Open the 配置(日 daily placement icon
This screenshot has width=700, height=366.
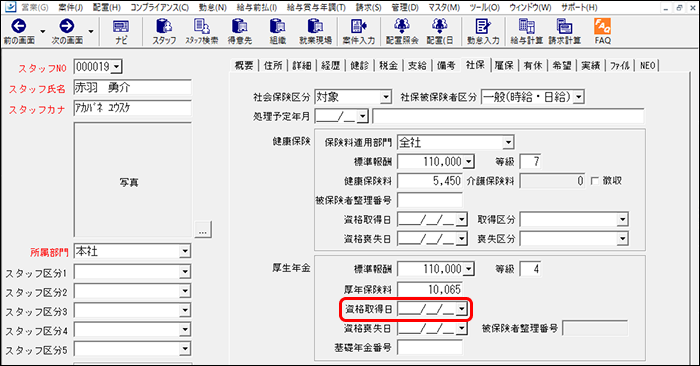440,31
